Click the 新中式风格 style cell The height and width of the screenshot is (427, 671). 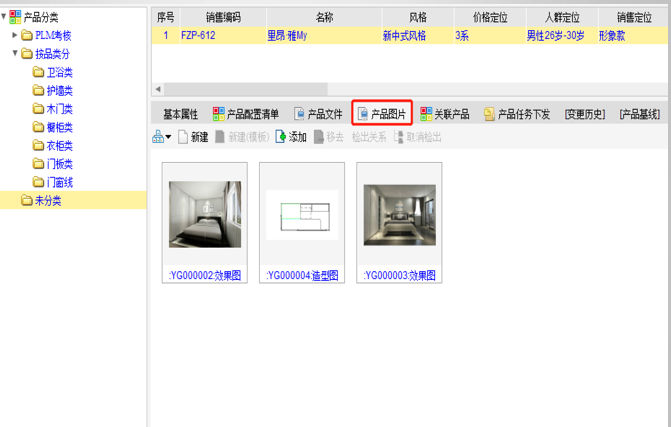pos(418,36)
